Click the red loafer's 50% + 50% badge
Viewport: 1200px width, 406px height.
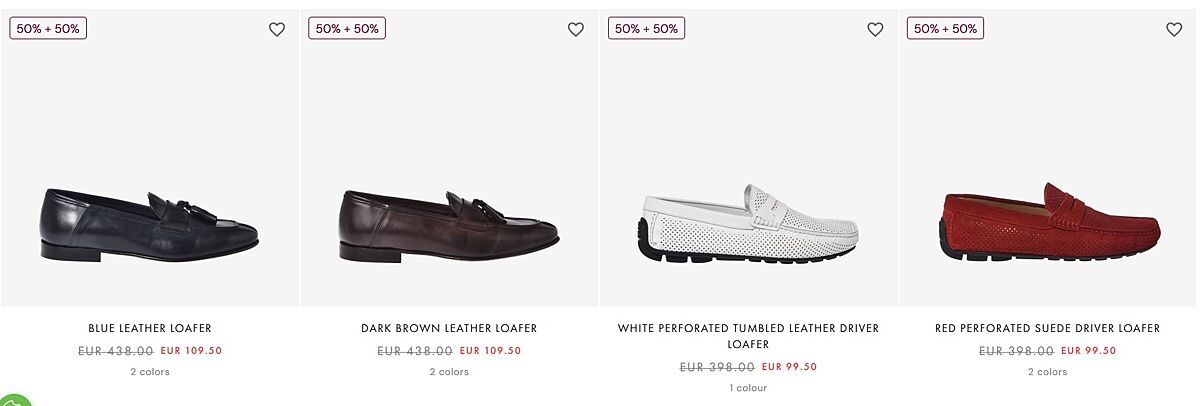click(x=945, y=29)
